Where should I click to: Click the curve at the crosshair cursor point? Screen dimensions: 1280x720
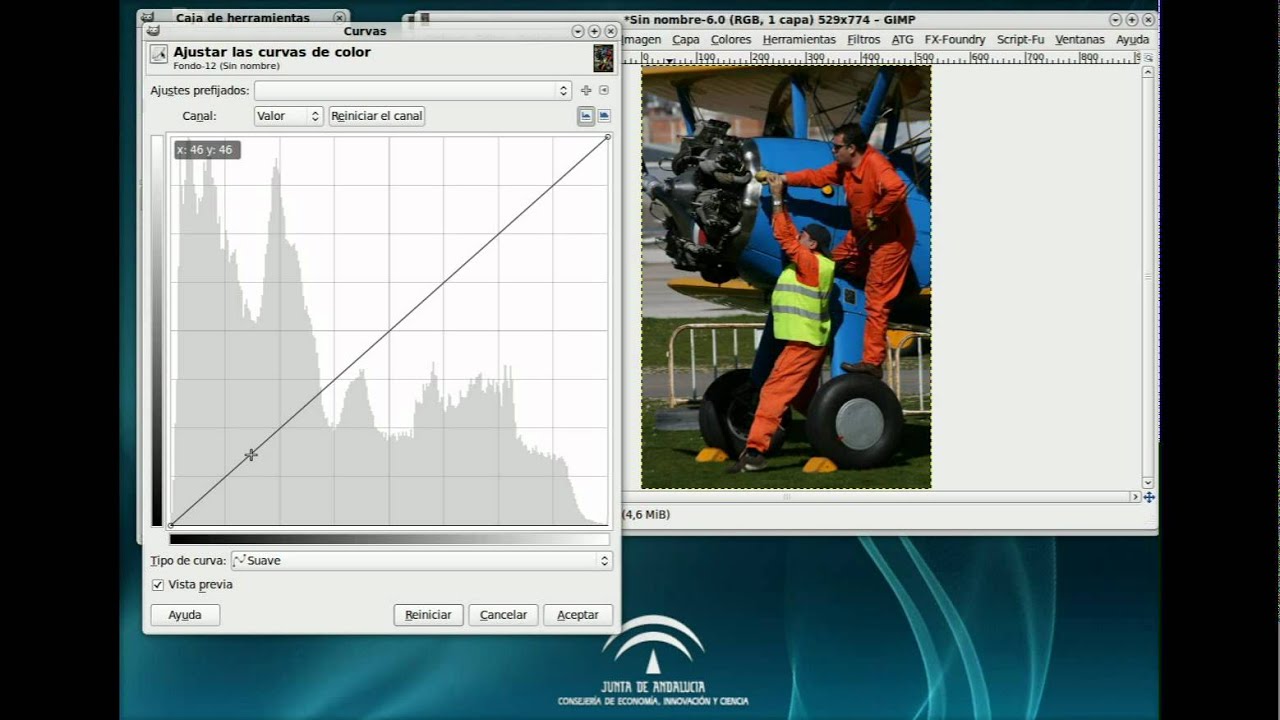[251, 455]
